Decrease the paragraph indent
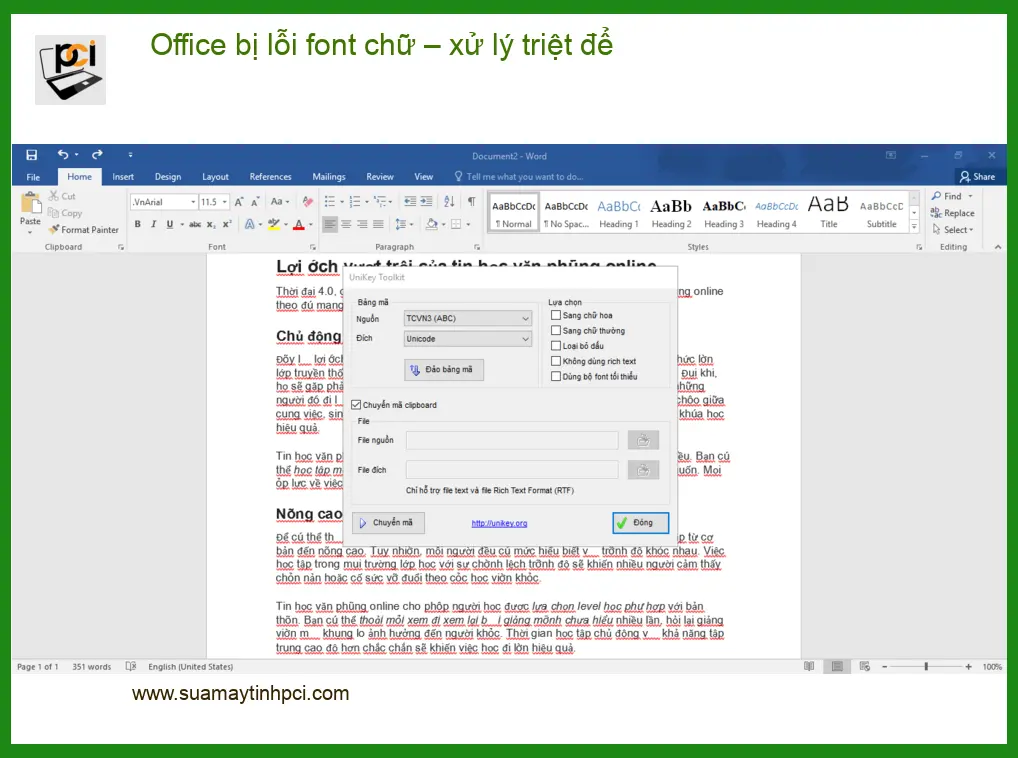The width and height of the screenshot is (1018, 758). (410, 202)
